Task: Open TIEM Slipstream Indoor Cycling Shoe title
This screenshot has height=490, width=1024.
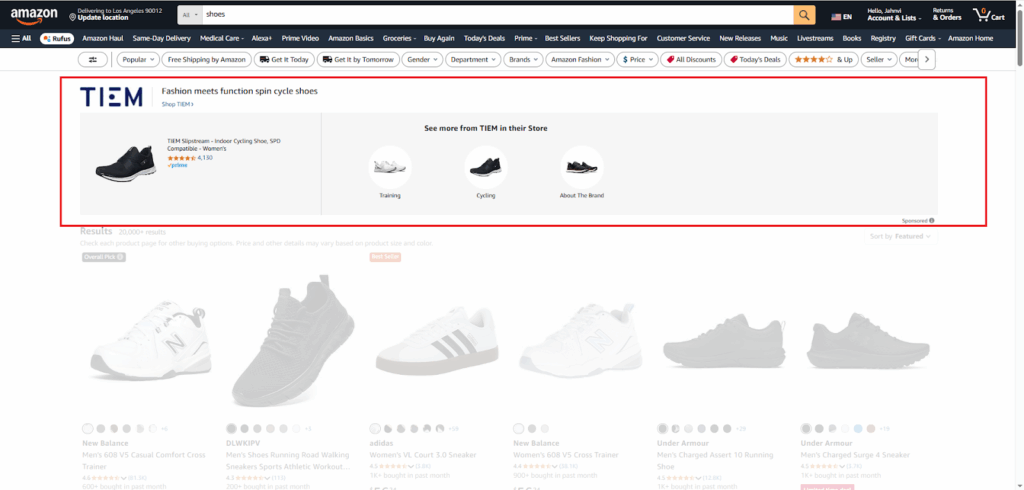Action: pos(224,144)
